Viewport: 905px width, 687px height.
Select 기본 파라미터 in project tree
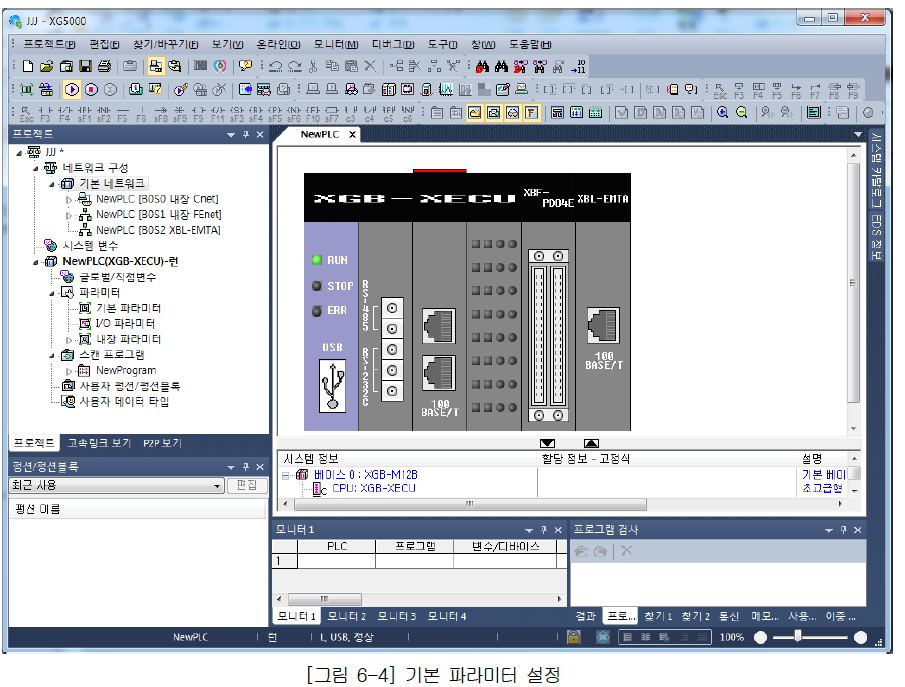coord(128,308)
